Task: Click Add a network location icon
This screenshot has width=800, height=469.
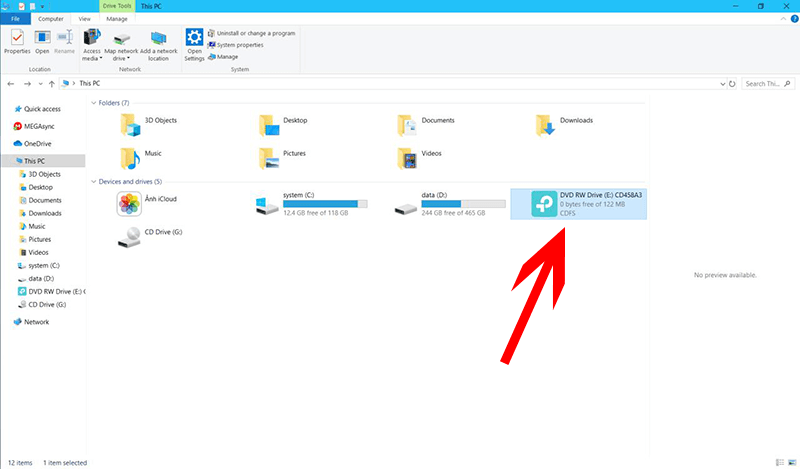Action: tap(159, 45)
